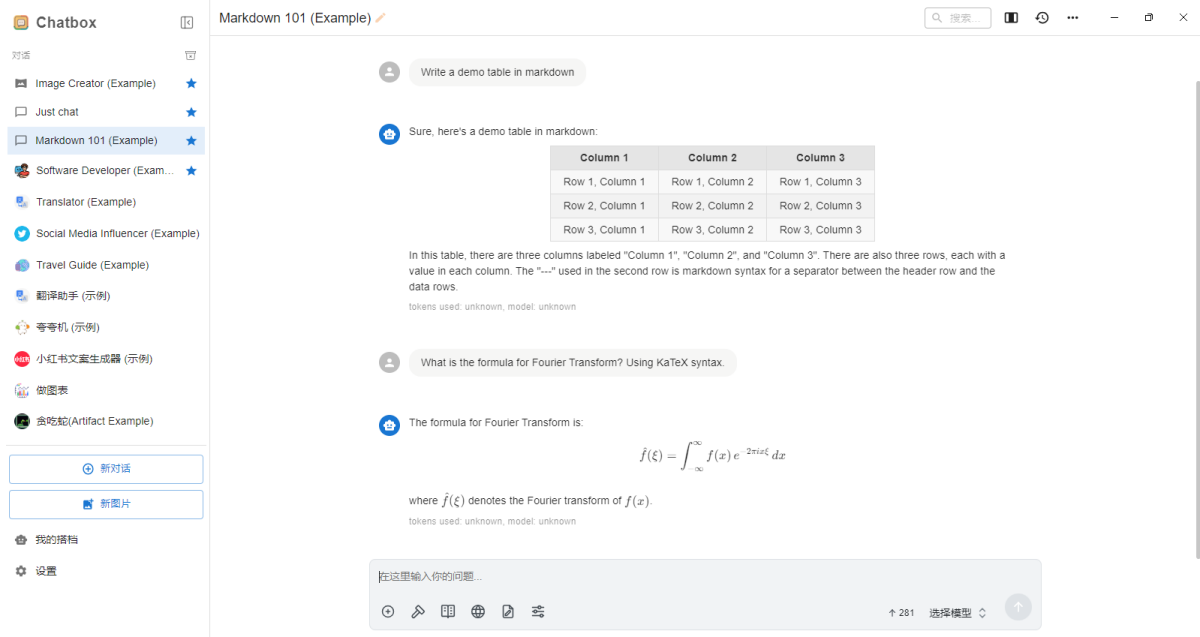This screenshot has height=637, width=1200.
Task: Select the Travel Guide (Example) conversation
Action: click(92, 265)
